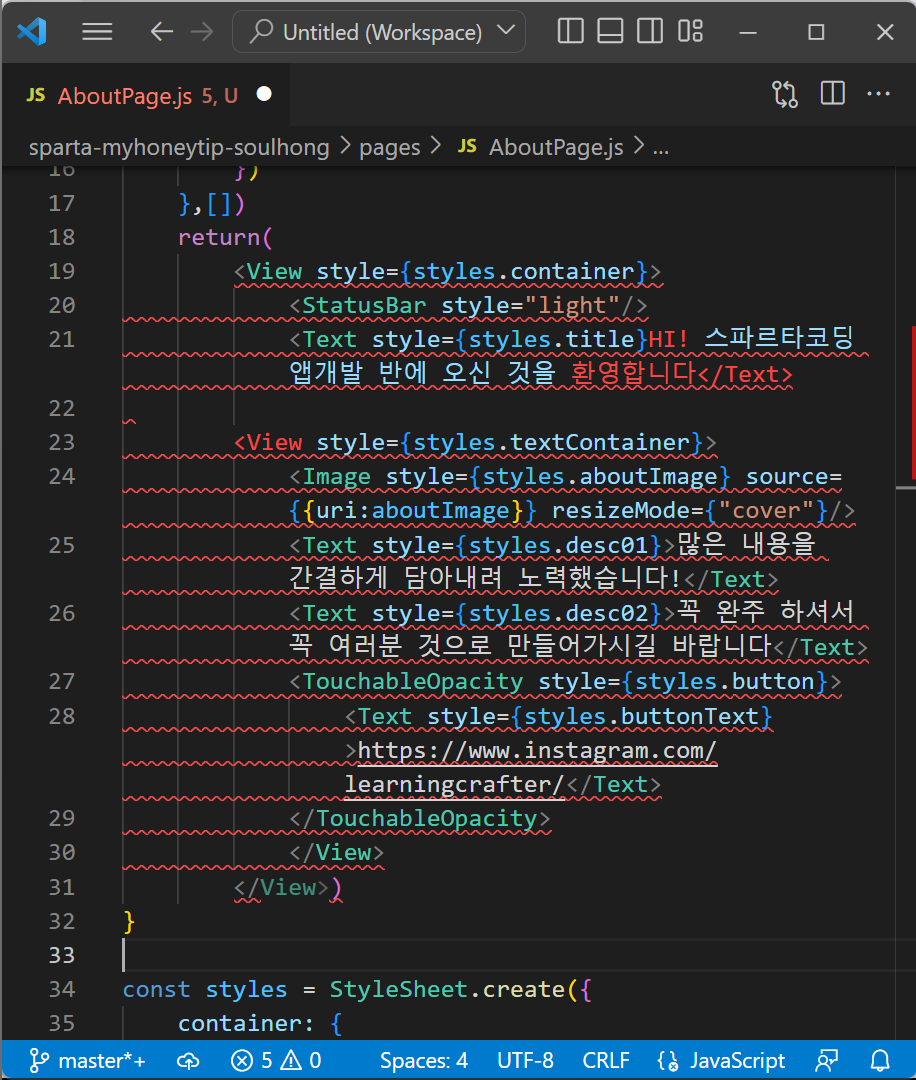Open the Problems view showing 5 errors

click(276, 1060)
